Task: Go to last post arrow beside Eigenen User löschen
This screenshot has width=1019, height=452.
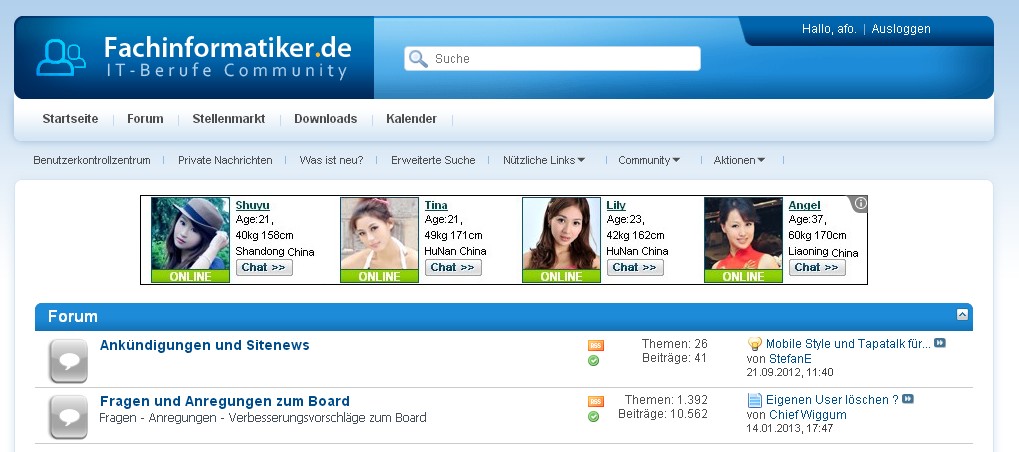Action: pyautogui.click(x=908, y=399)
